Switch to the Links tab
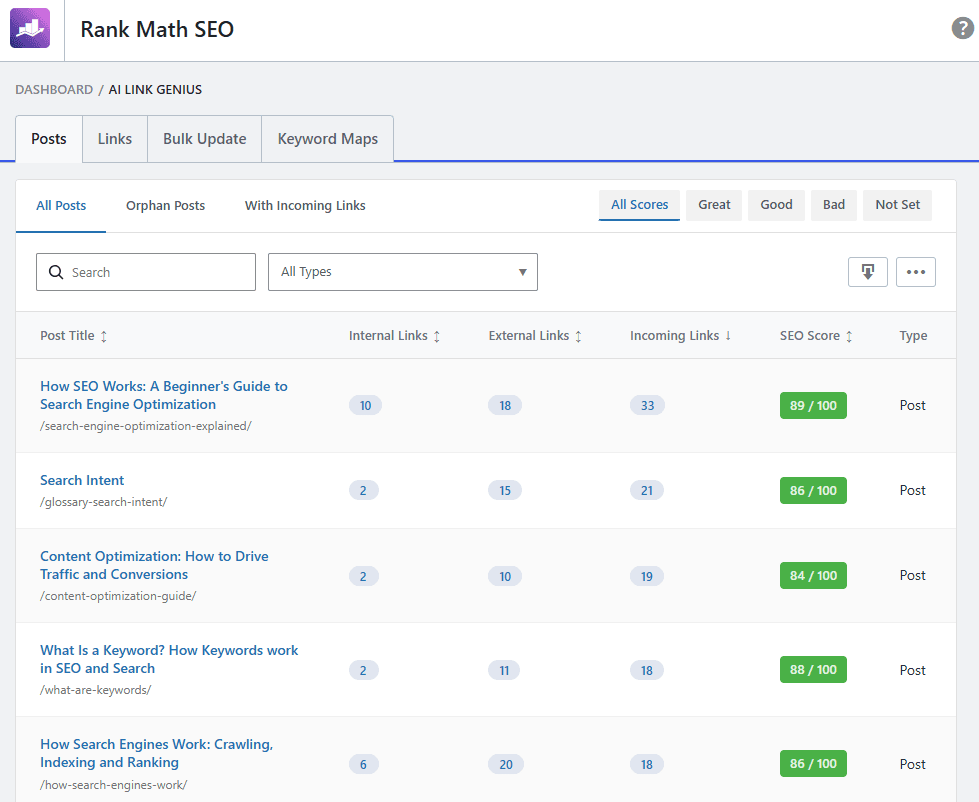Viewport: 979px width, 802px height. (x=115, y=139)
